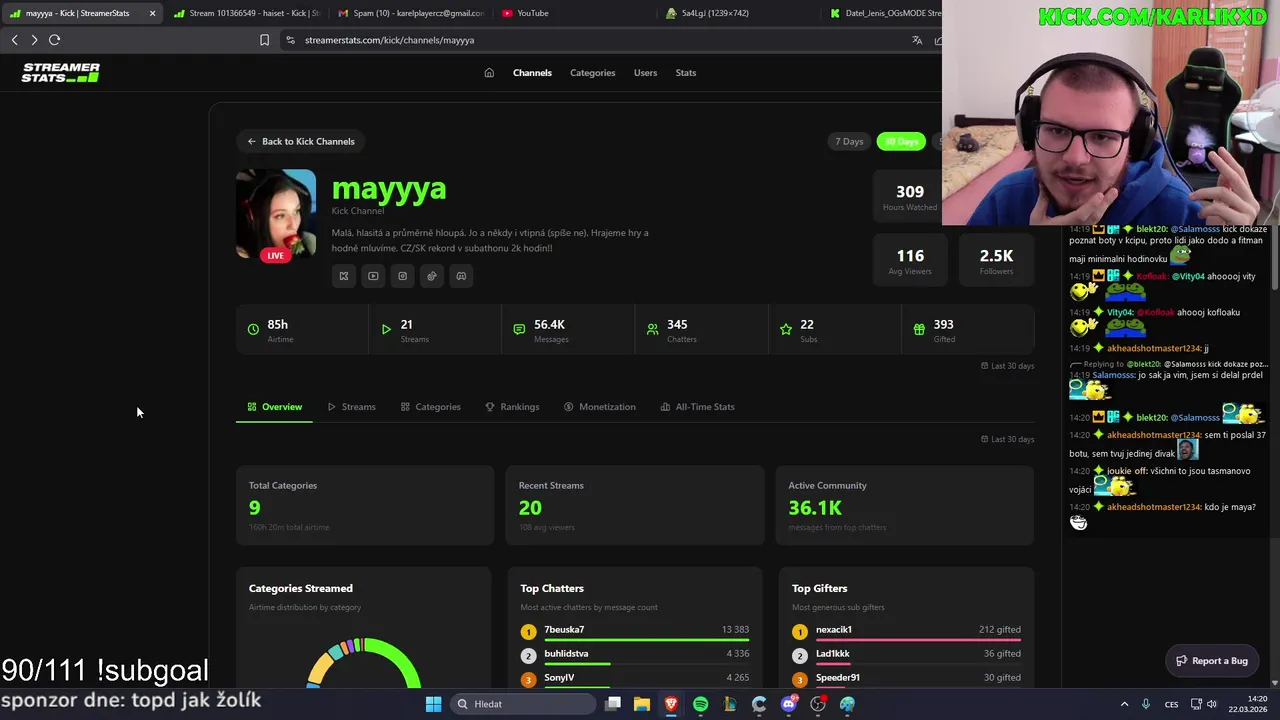Open Categories in the top navigation
The height and width of the screenshot is (720, 1280).
tap(593, 73)
